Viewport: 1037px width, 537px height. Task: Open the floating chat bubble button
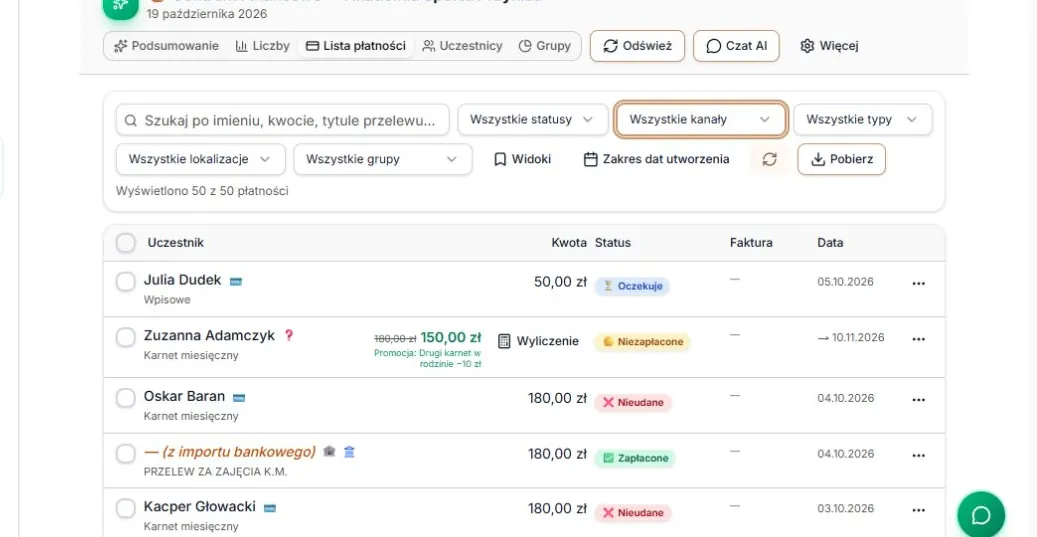[x=981, y=515]
